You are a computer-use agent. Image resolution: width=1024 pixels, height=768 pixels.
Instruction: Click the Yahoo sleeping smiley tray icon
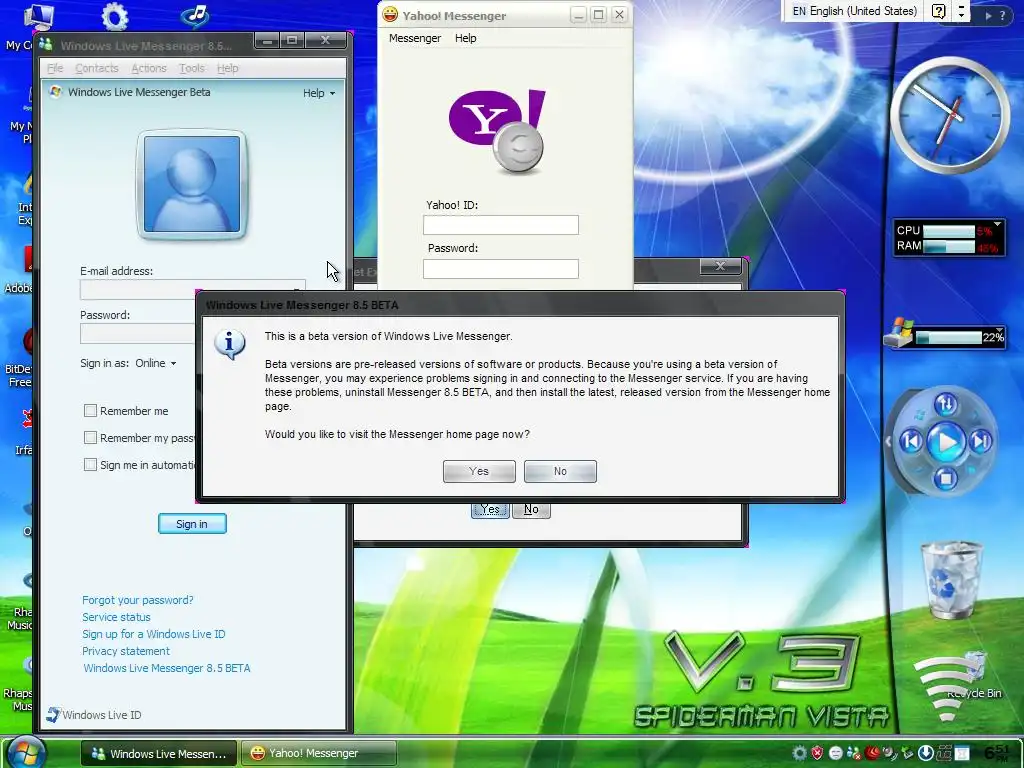tap(835, 753)
